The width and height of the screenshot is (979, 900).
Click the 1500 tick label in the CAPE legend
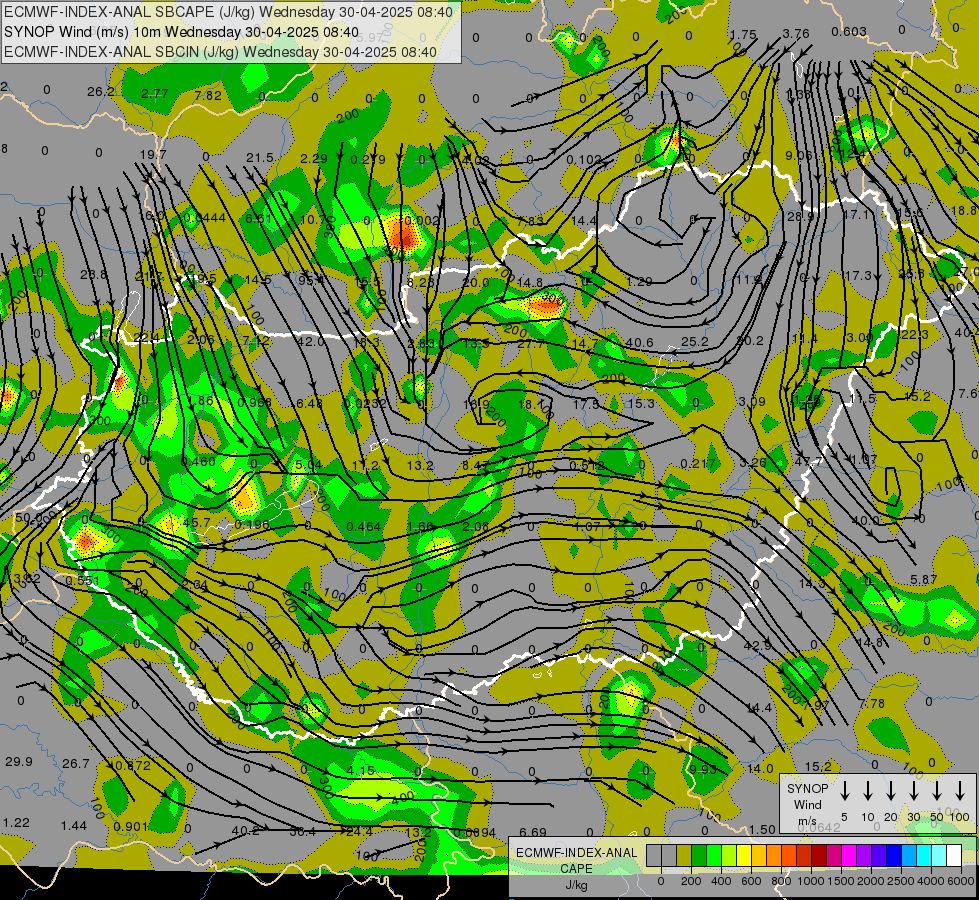(x=841, y=881)
